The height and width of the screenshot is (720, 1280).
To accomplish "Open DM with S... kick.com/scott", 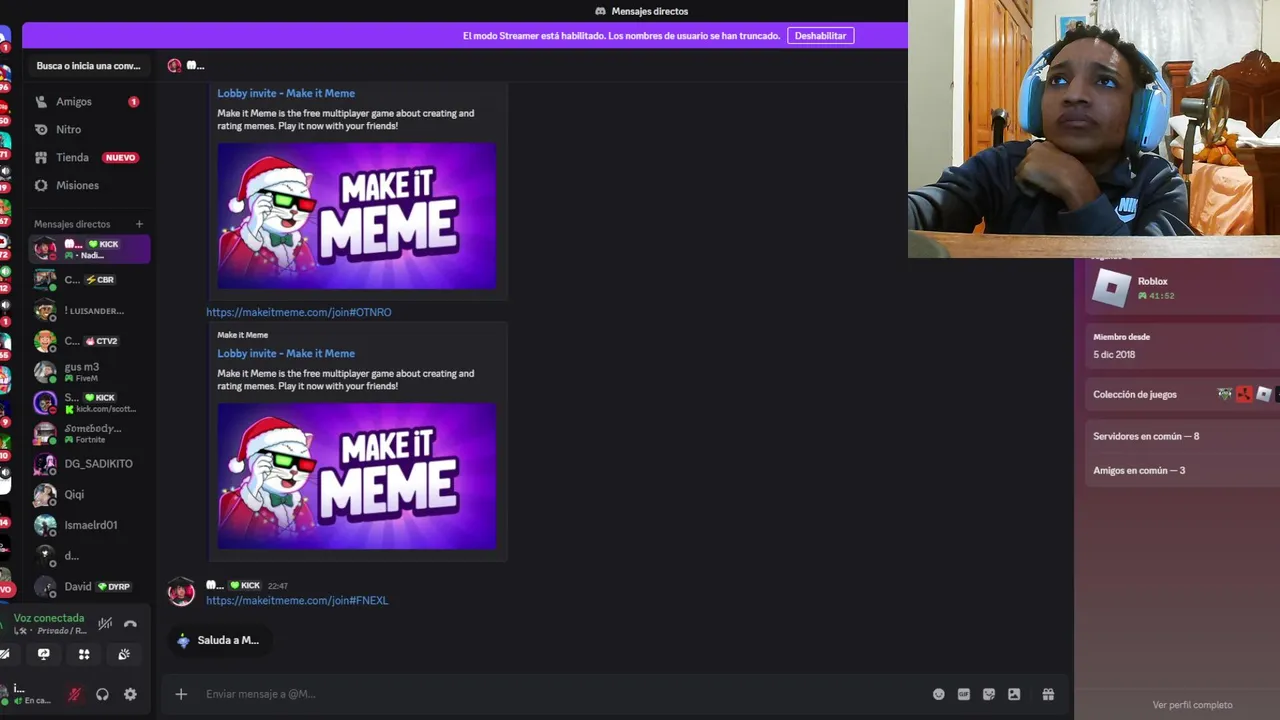I will pyautogui.click(x=89, y=403).
